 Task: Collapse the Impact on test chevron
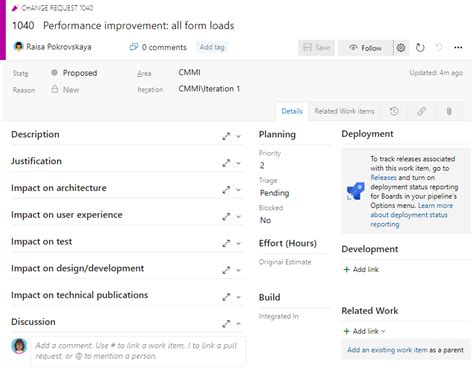(x=238, y=243)
